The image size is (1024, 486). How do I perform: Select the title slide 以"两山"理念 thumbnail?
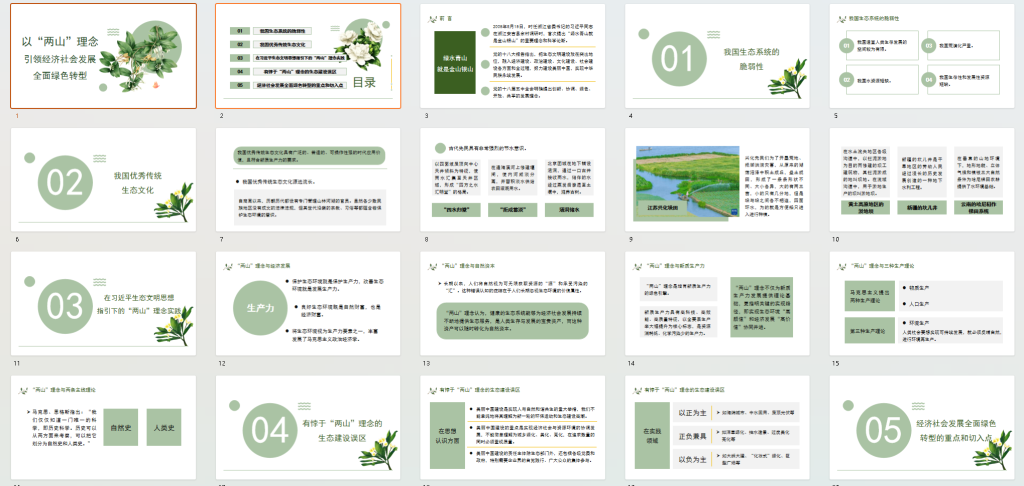(x=103, y=56)
